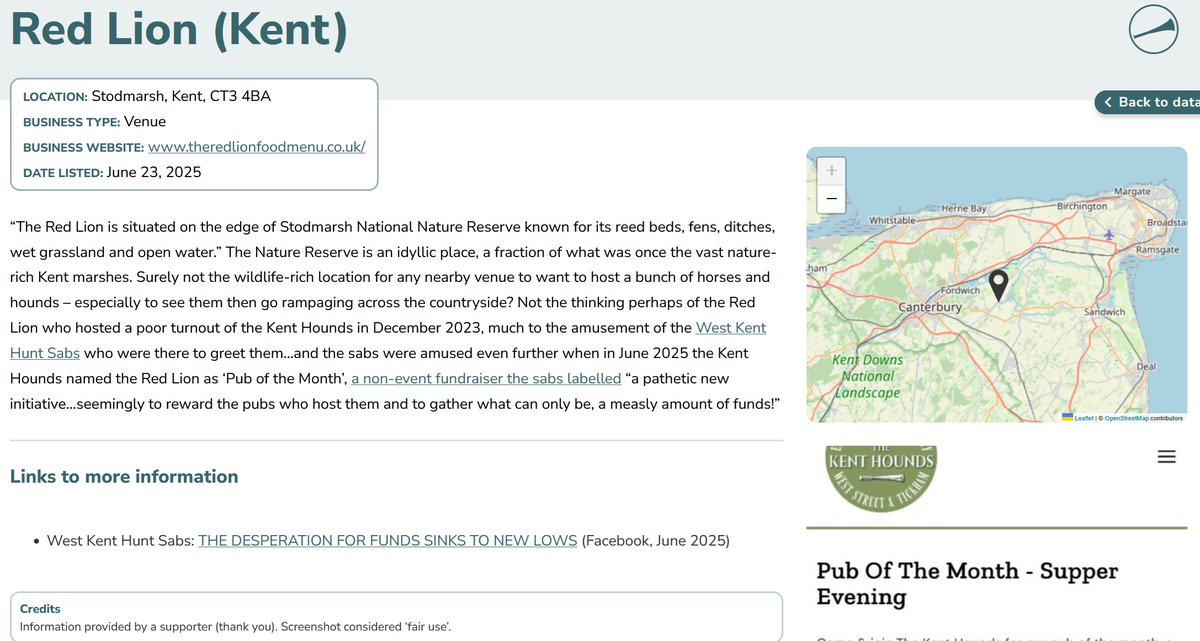Screen dimensions: 1200x641
Task: Click Kent Downs National Landscape map label
Action: (x=867, y=376)
